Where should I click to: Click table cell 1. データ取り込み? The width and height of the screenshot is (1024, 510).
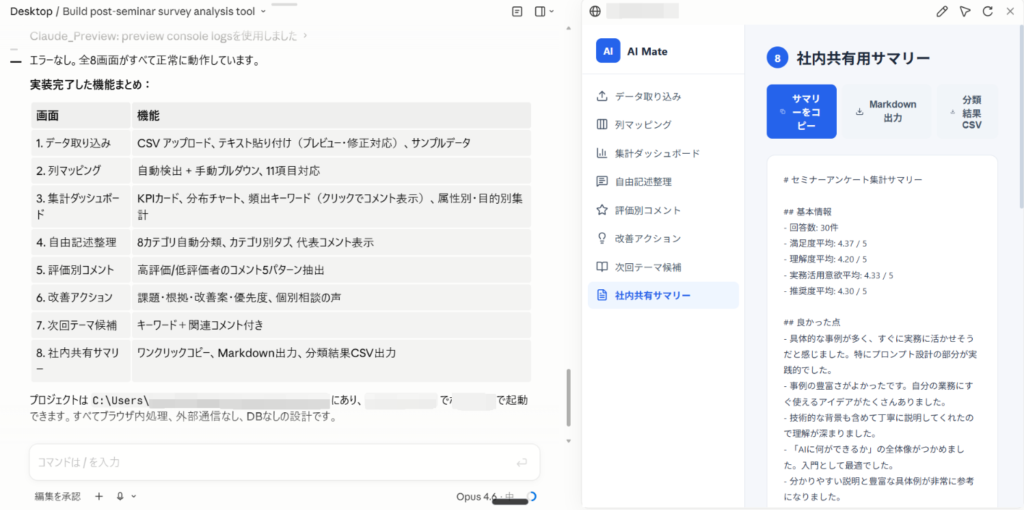pyautogui.click(x=80, y=143)
